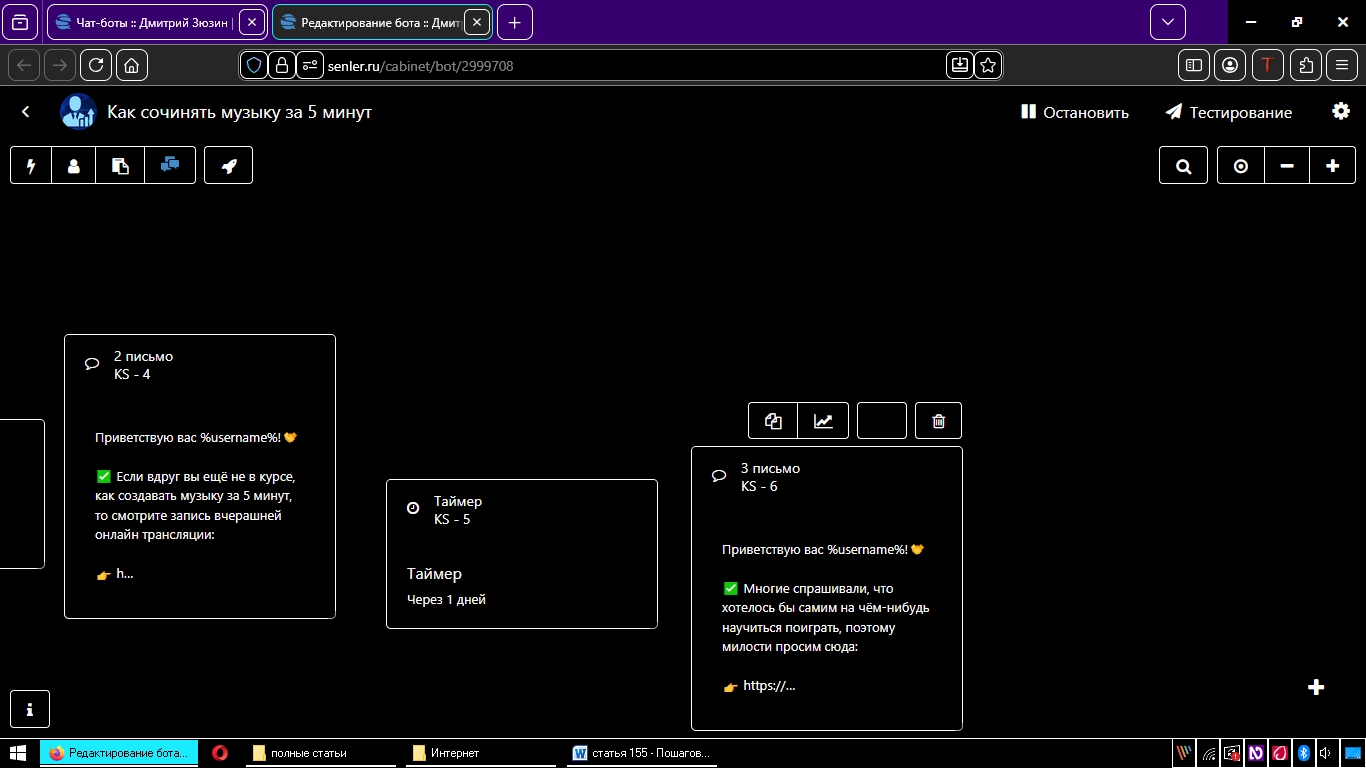
Task: Duplicate the 3 письмо block
Action: pos(773,421)
